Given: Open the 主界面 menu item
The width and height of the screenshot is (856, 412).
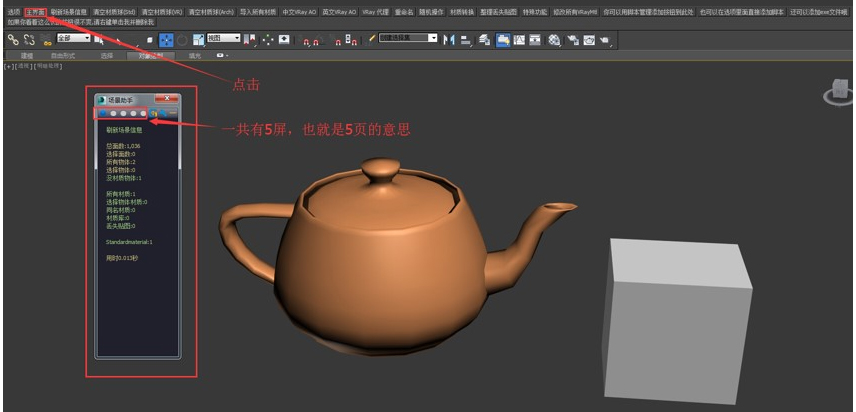Looking at the screenshot, I should (35, 12).
